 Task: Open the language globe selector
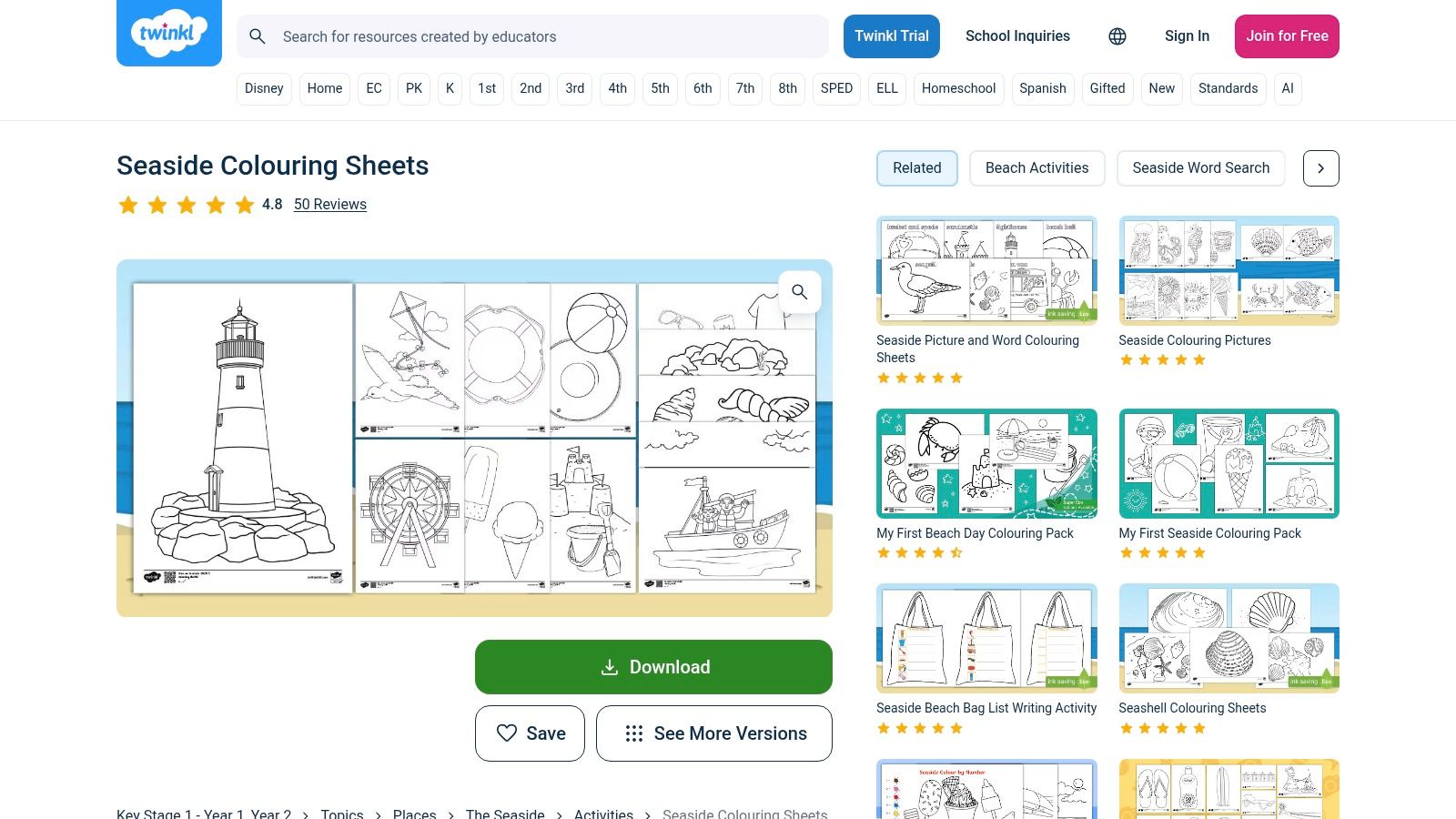[1117, 36]
